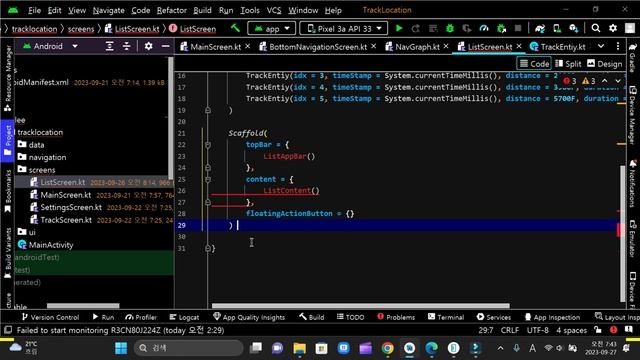Open the Build menu
This screenshot has height=360, width=640.
tap(202, 10)
